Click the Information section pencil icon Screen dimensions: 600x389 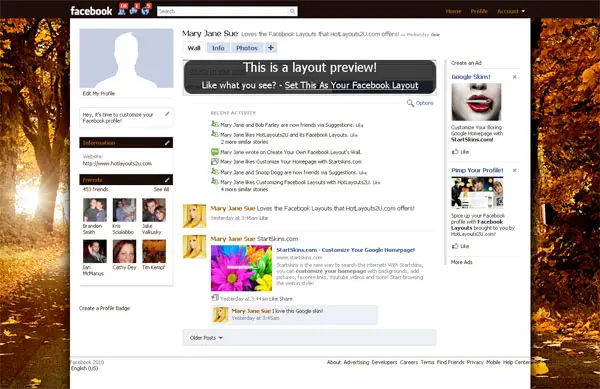click(167, 143)
